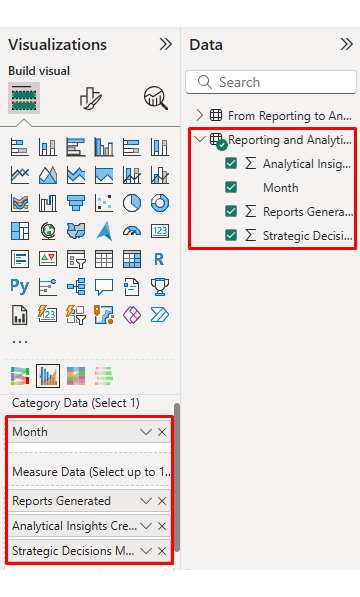
Task: Select the R script visual
Action: point(160,259)
